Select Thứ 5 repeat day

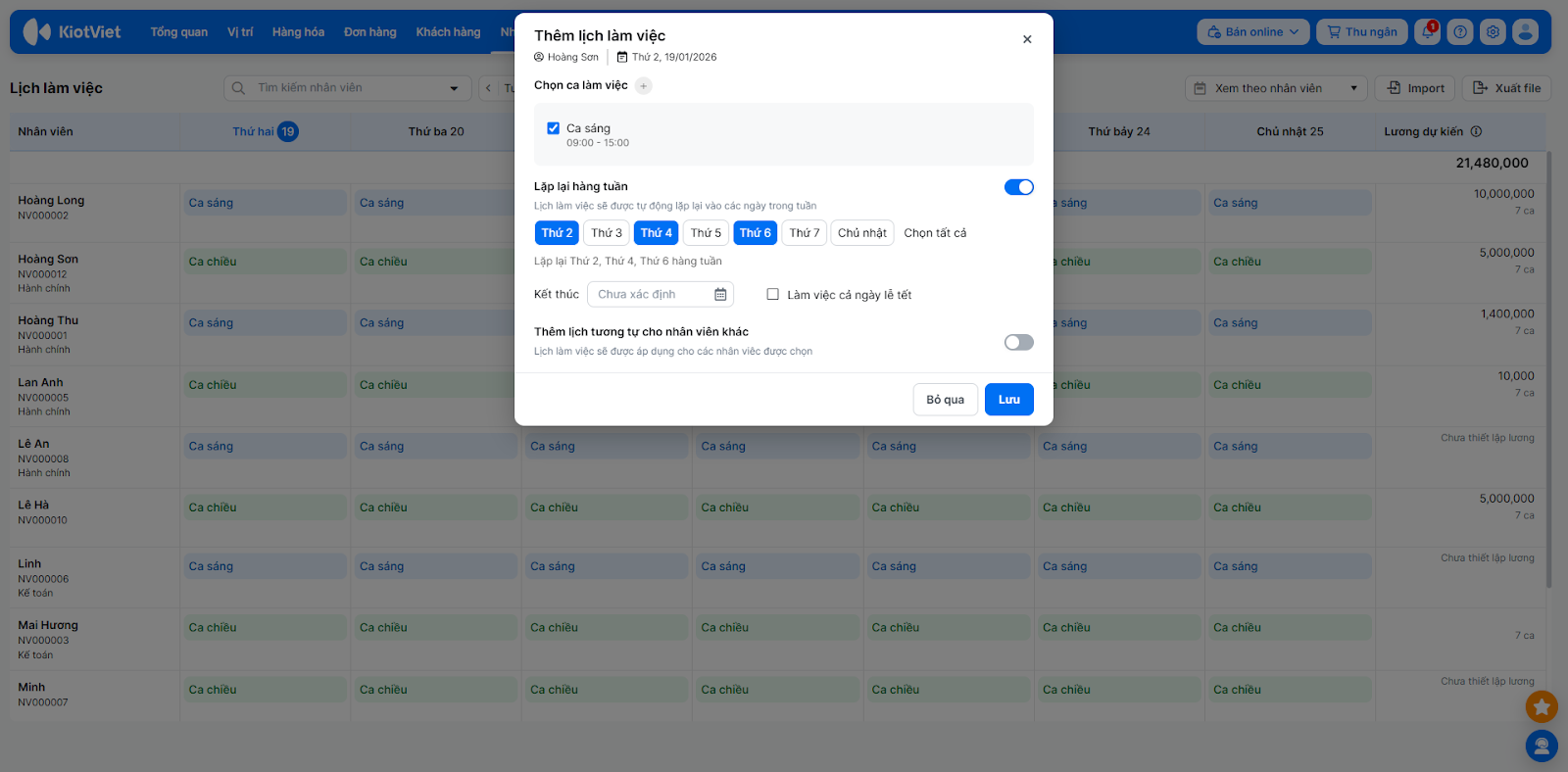click(706, 233)
